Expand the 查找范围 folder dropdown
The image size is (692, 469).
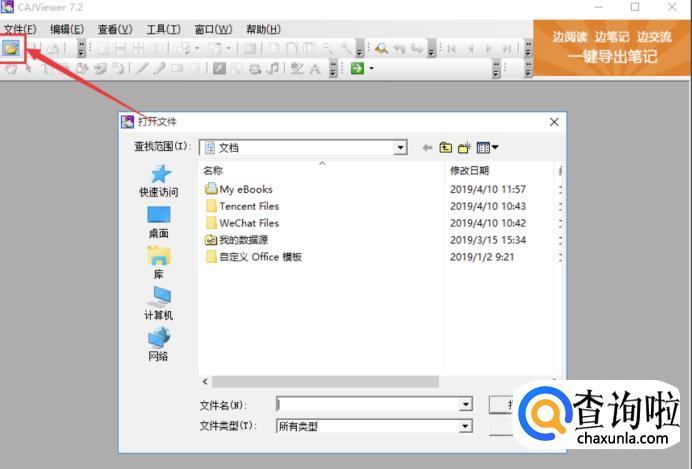[x=400, y=148]
